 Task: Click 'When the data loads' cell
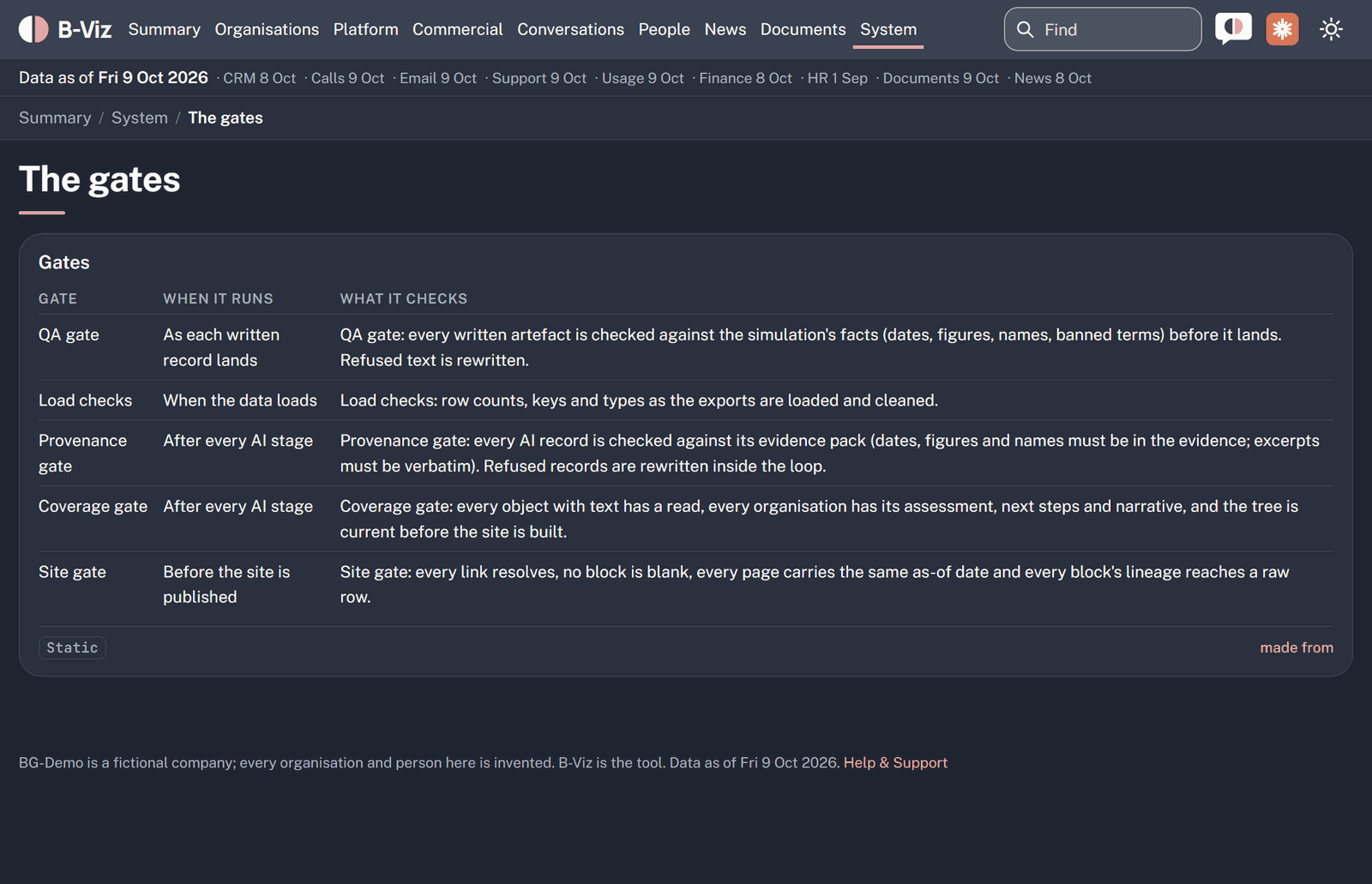coord(240,400)
